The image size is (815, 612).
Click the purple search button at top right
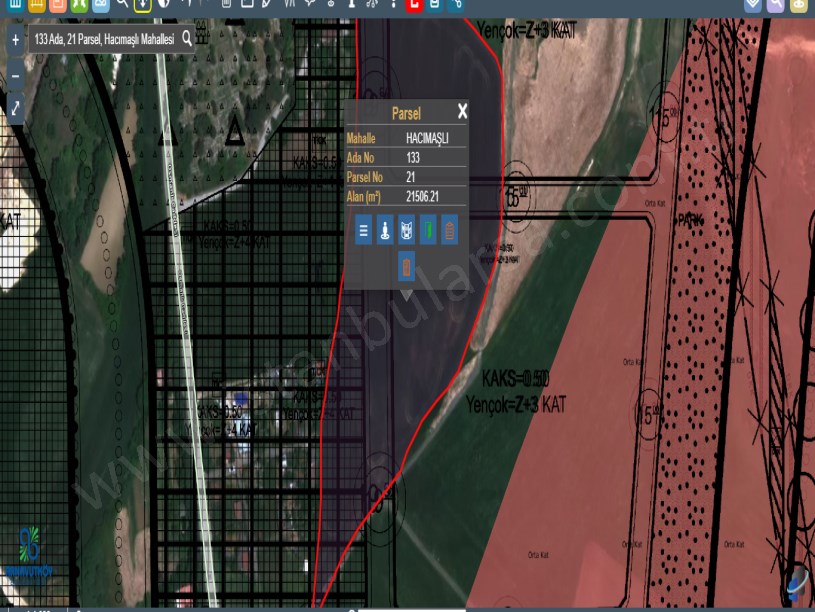click(x=776, y=4)
